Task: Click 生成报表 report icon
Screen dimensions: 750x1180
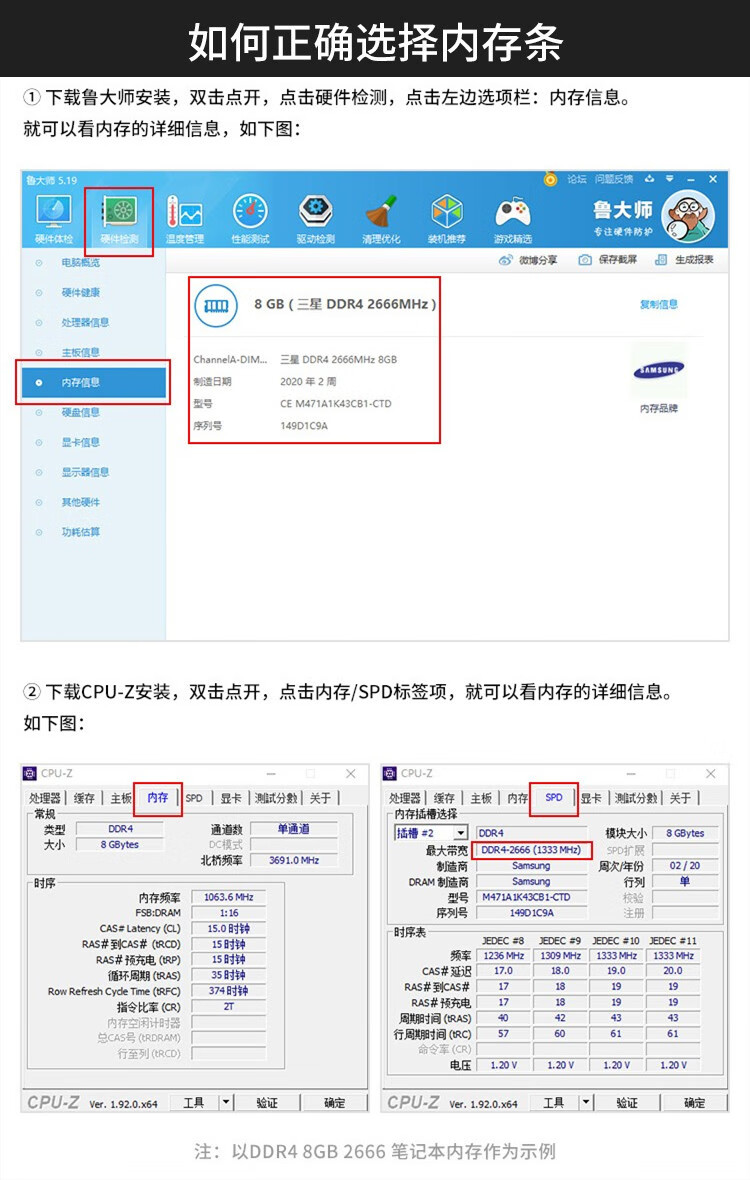Action: point(660,260)
